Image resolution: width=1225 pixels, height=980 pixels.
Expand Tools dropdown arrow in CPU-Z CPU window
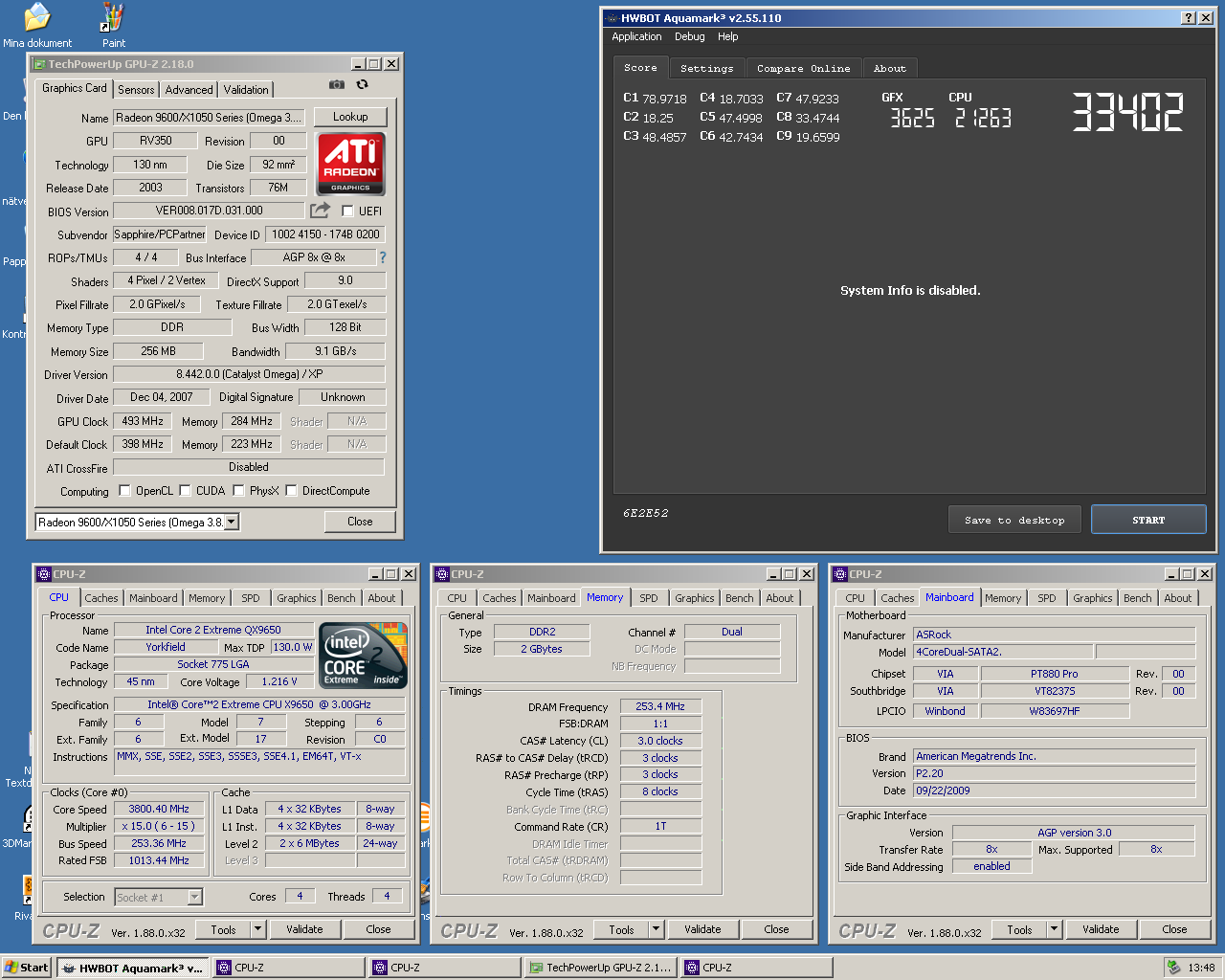[x=257, y=929]
